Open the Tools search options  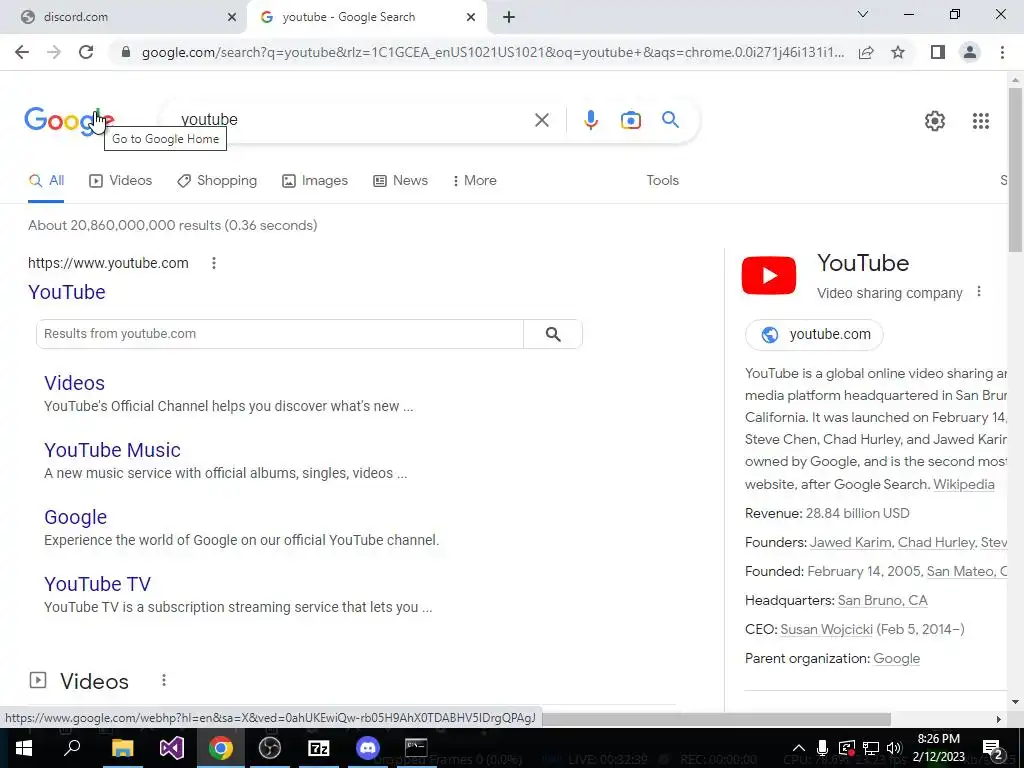coord(662,181)
